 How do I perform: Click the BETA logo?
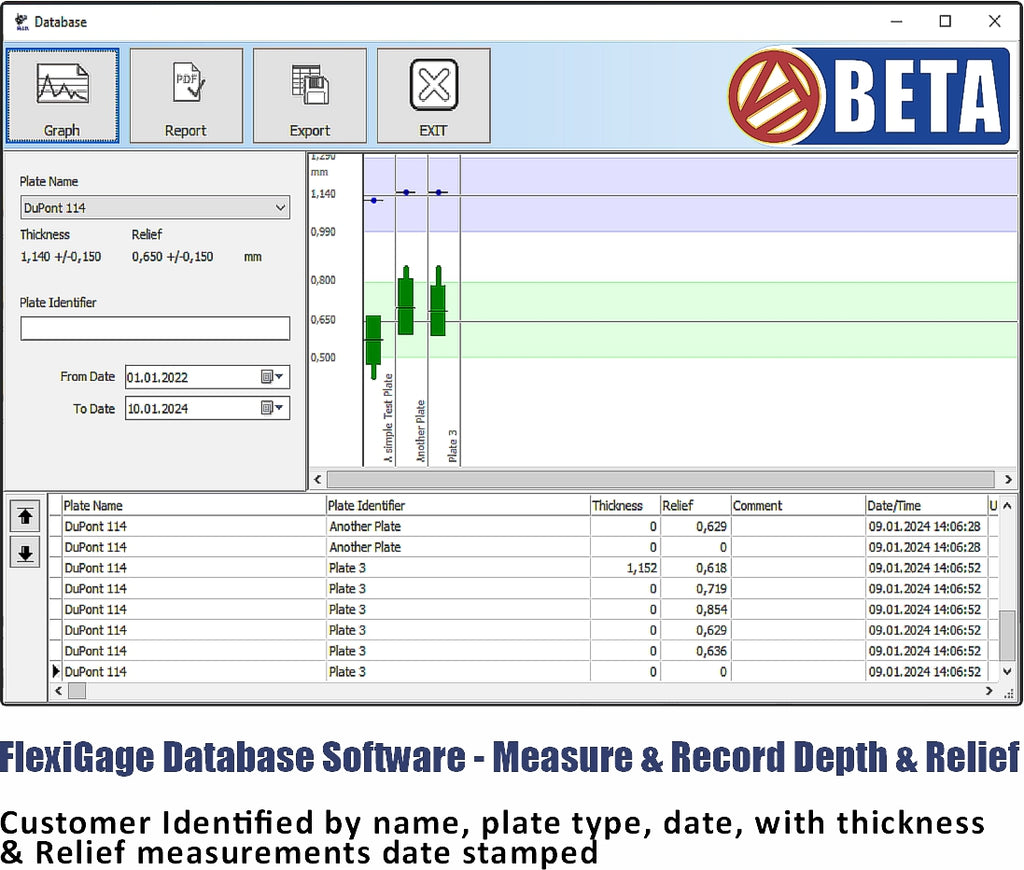click(x=868, y=95)
